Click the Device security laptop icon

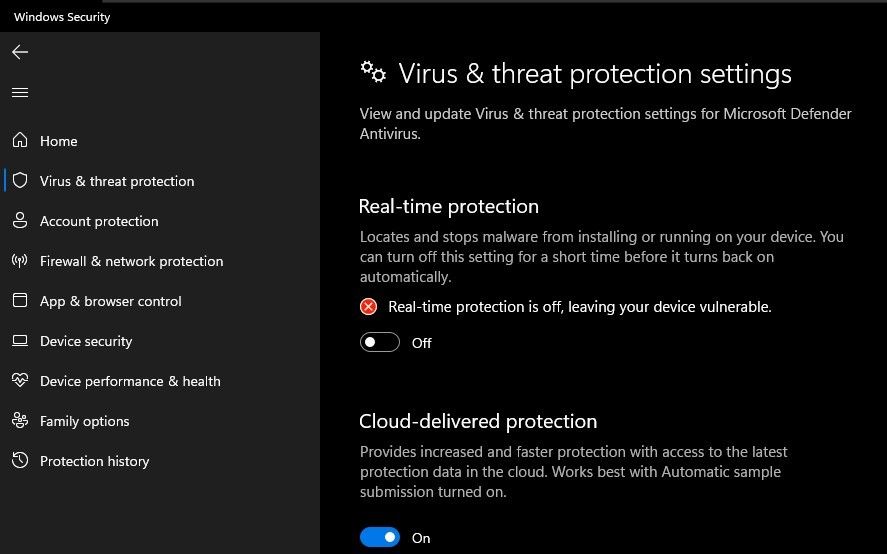pyautogui.click(x=20, y=341)
